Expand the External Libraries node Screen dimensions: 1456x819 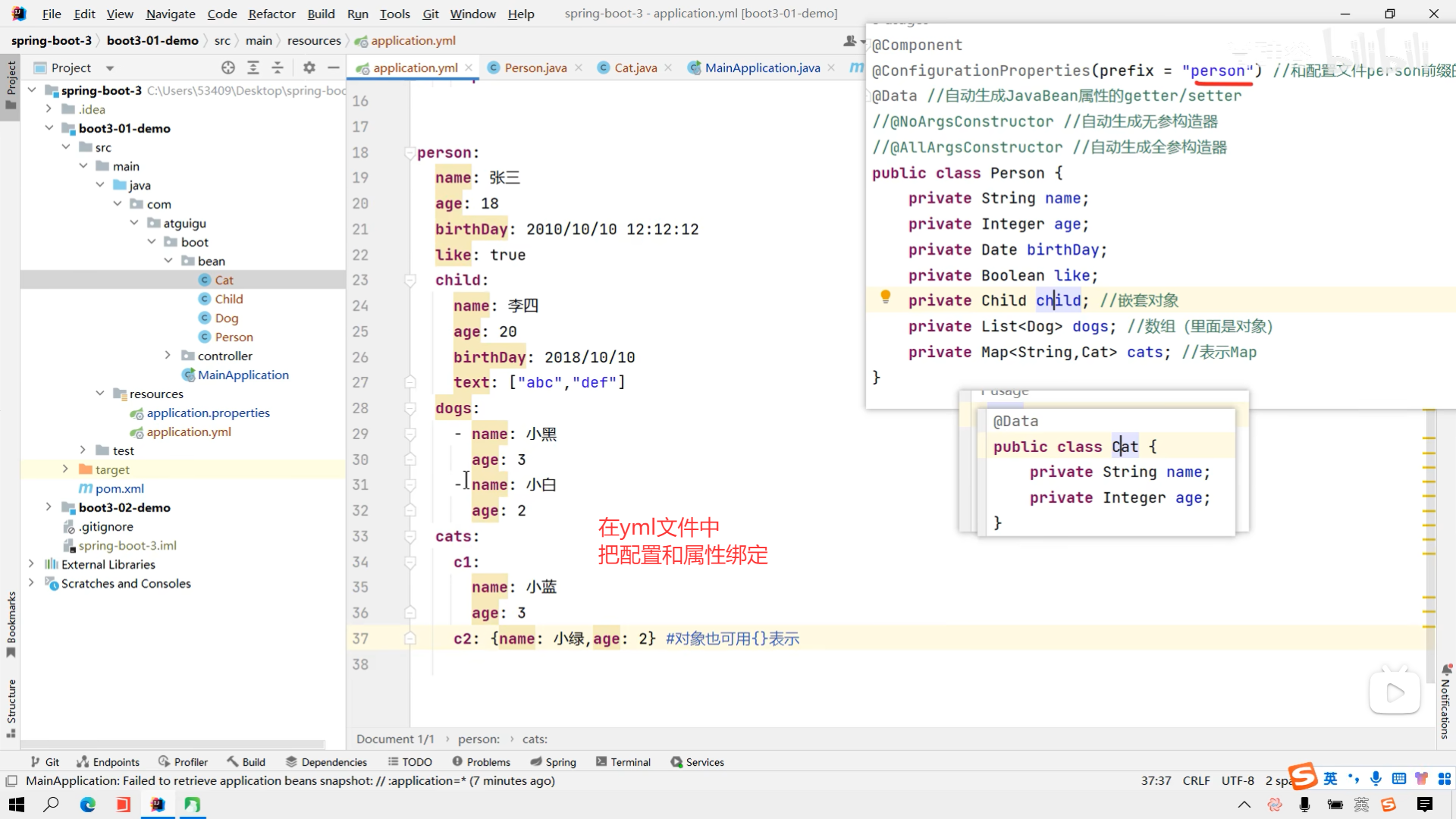pos(31,564)
